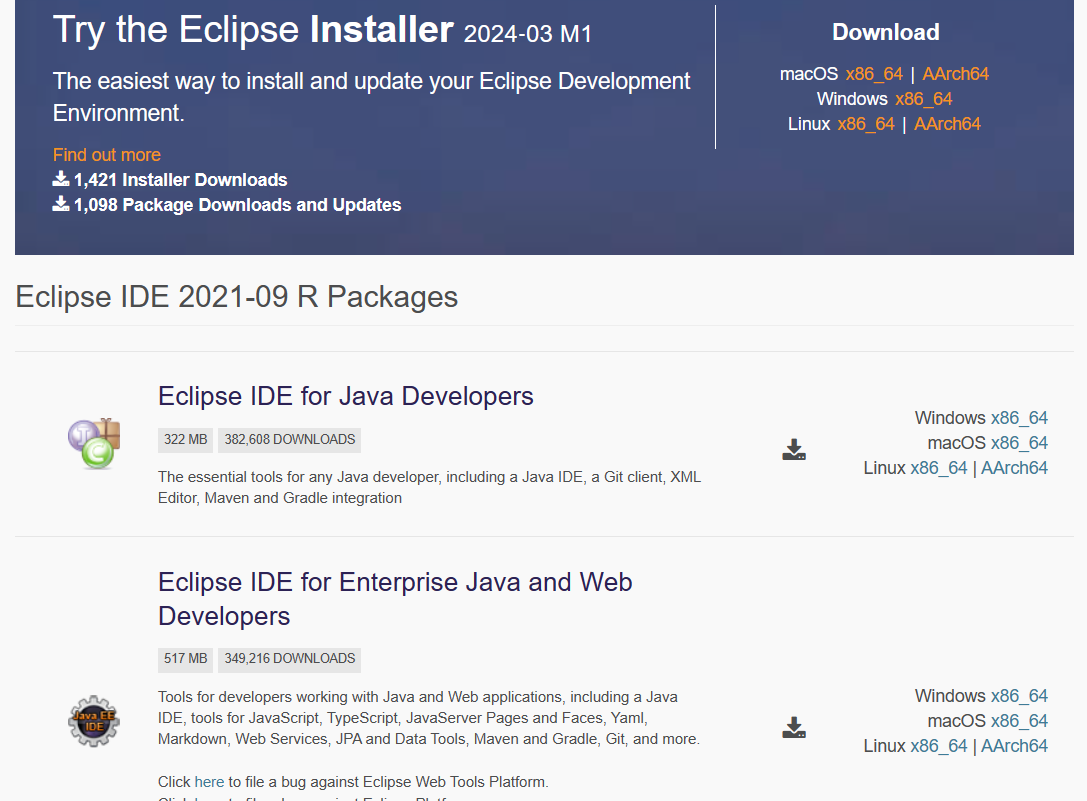Download installer for Linux AArch64
1087x801 pixels.
(x=947, y=124)
